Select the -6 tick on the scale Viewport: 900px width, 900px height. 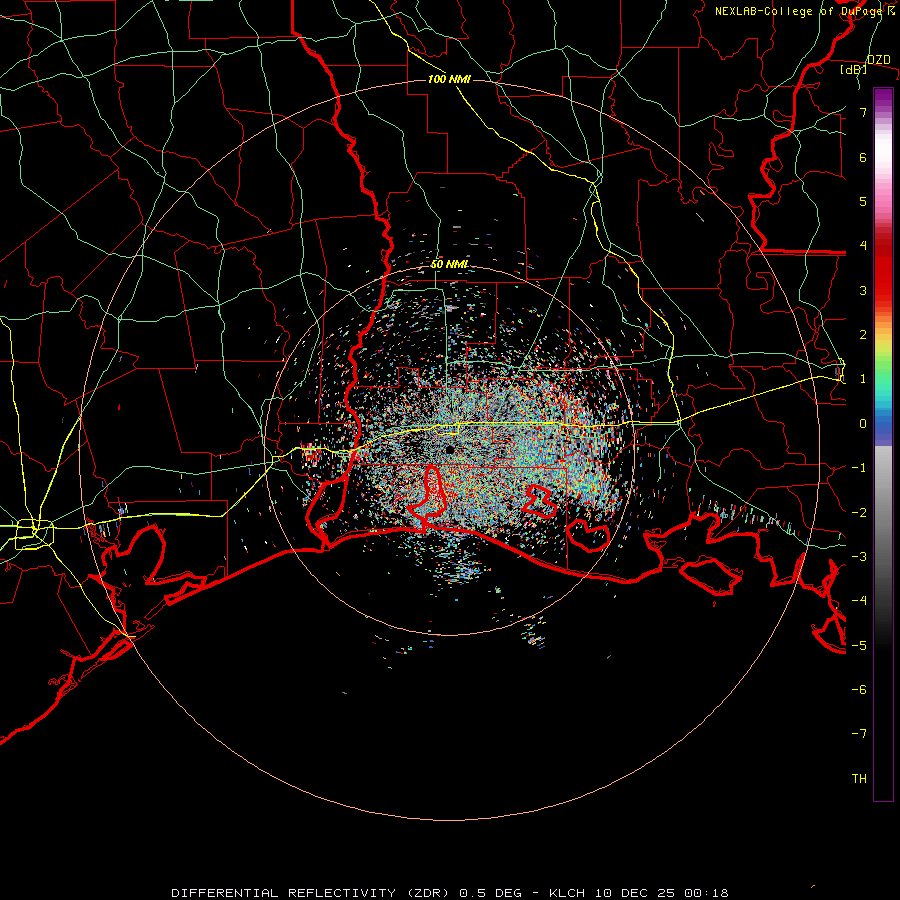[x=859, y=689]
